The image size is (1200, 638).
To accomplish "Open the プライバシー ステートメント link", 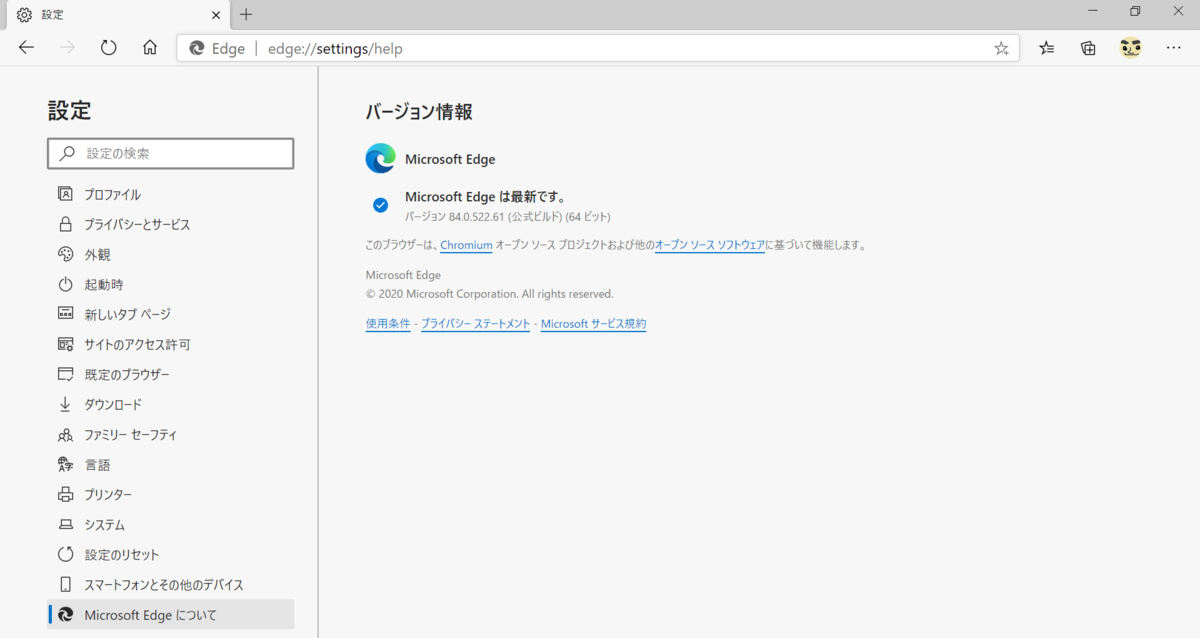I will click(x=475, y=324).
